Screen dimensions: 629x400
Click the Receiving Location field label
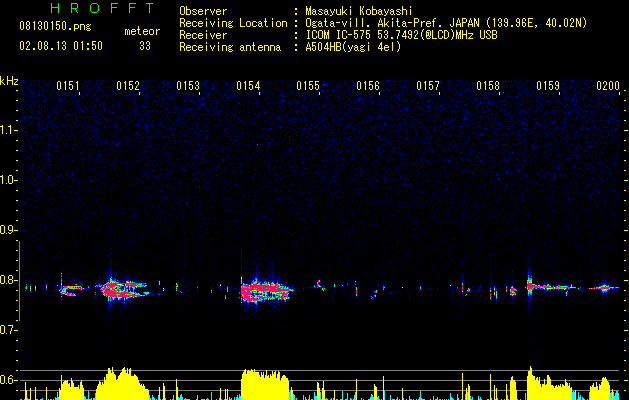point(233,23)
